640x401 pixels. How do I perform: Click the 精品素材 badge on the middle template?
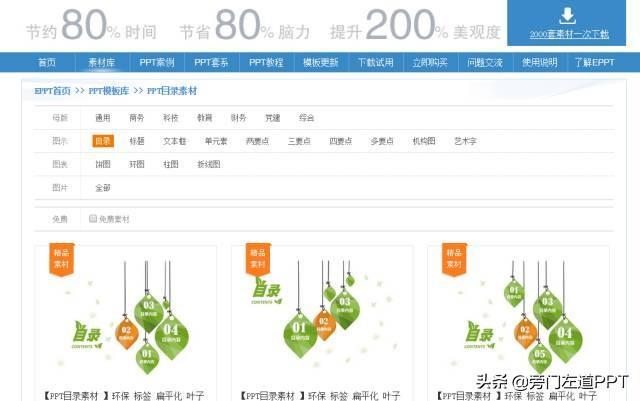click(258, 259)
